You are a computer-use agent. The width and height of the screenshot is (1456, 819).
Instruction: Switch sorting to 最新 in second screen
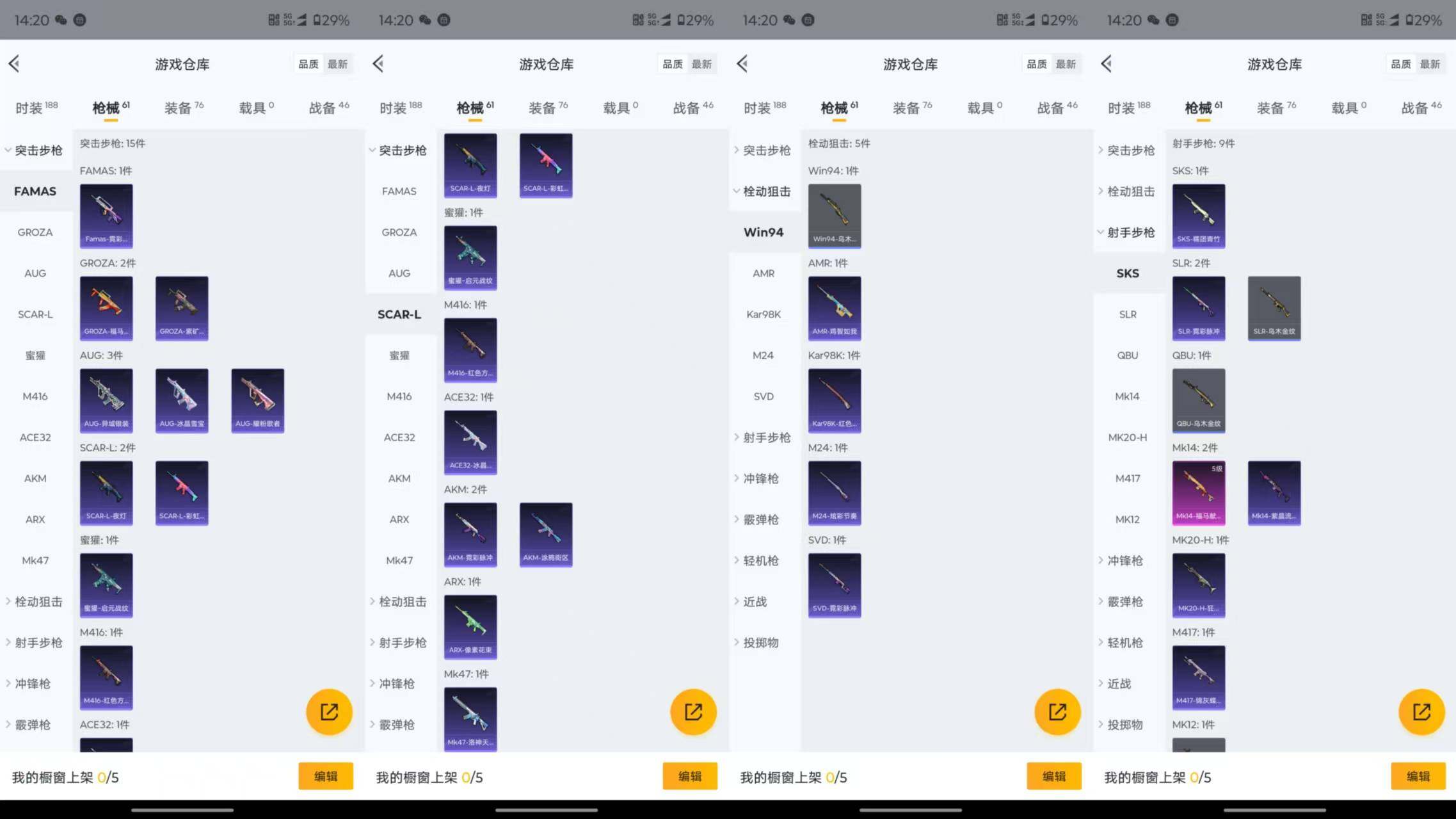(x=702, y=64)
